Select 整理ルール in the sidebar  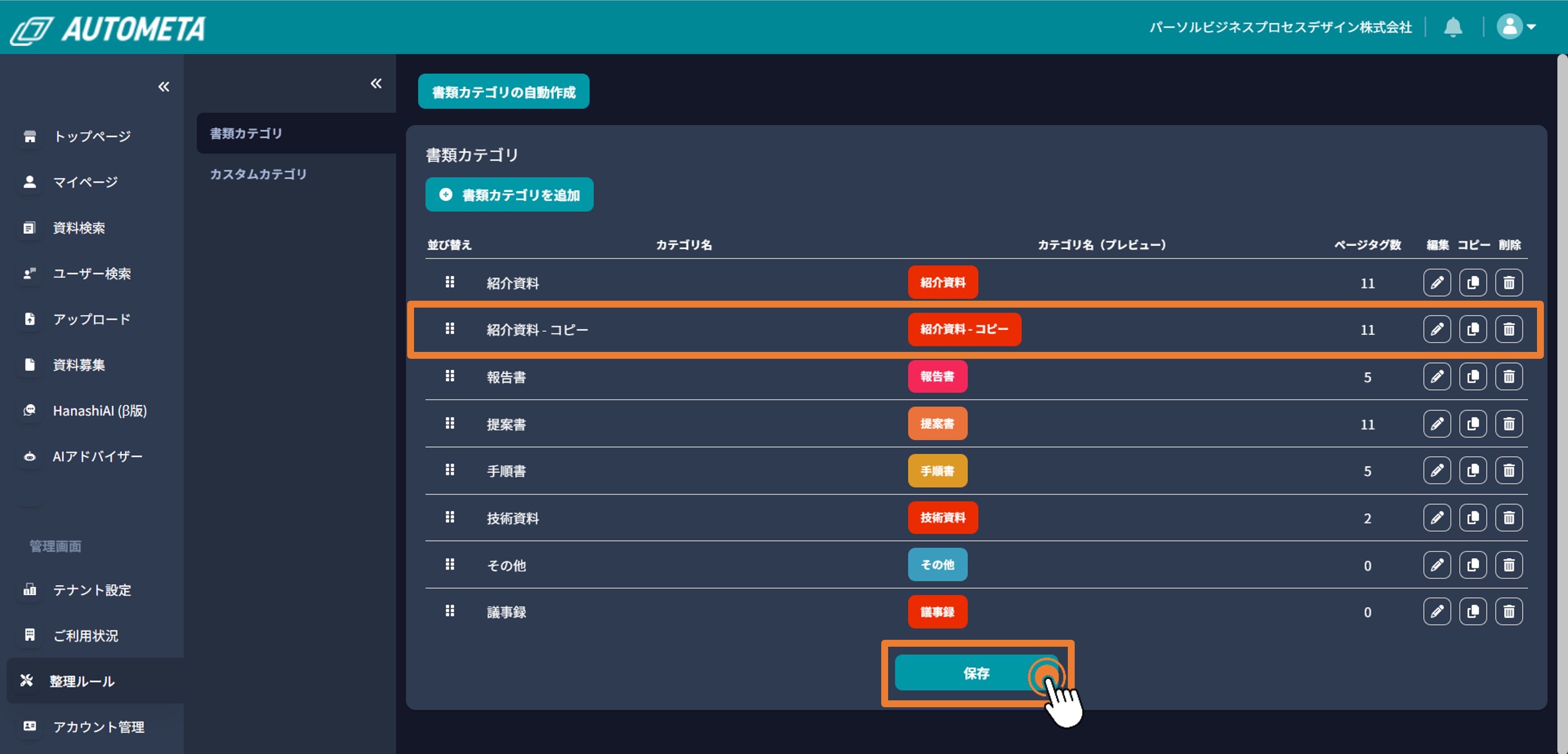tap(95, 681)
